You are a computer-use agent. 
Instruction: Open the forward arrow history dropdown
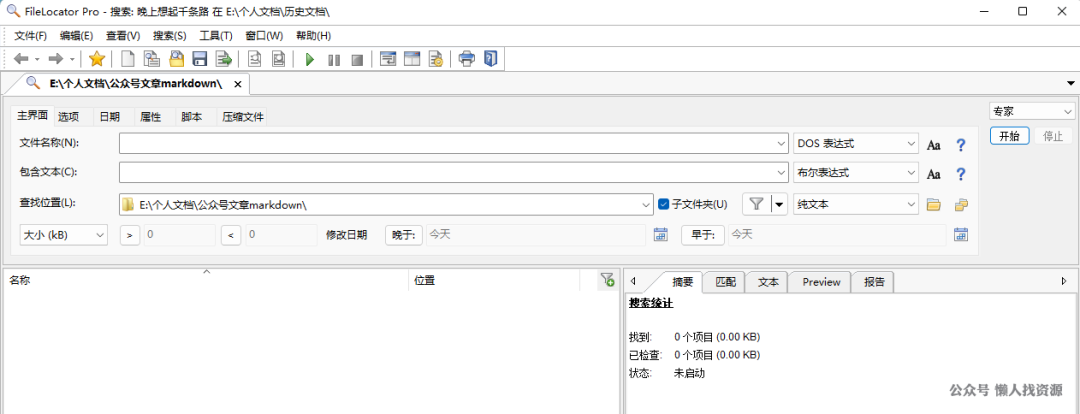point(72,60)
